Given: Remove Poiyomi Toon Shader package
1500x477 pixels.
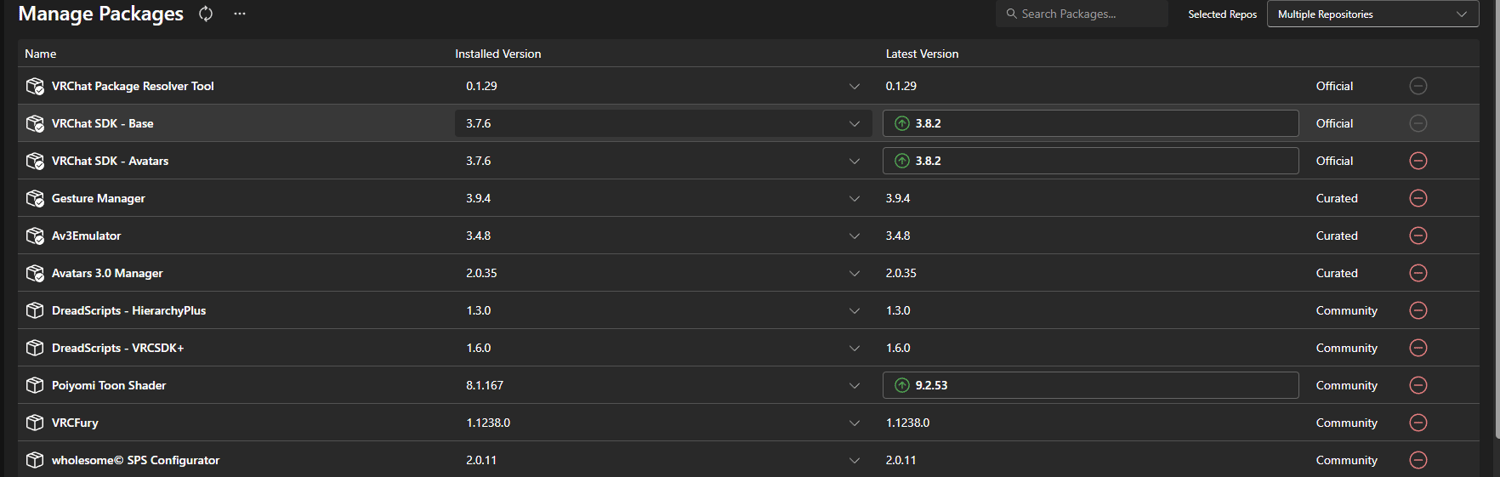Looking at the screenshot, I should pyautogui.click(x=1418, y=385).
